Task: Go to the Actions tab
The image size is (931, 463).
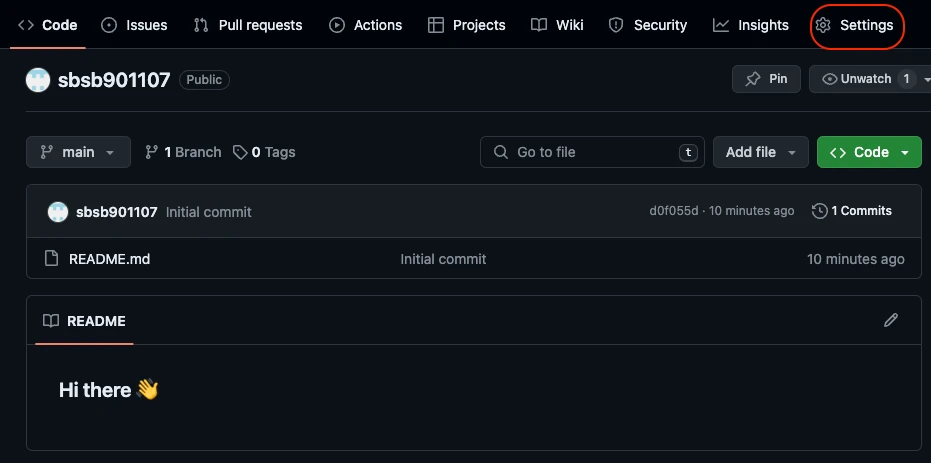Action: click(366, 25)
